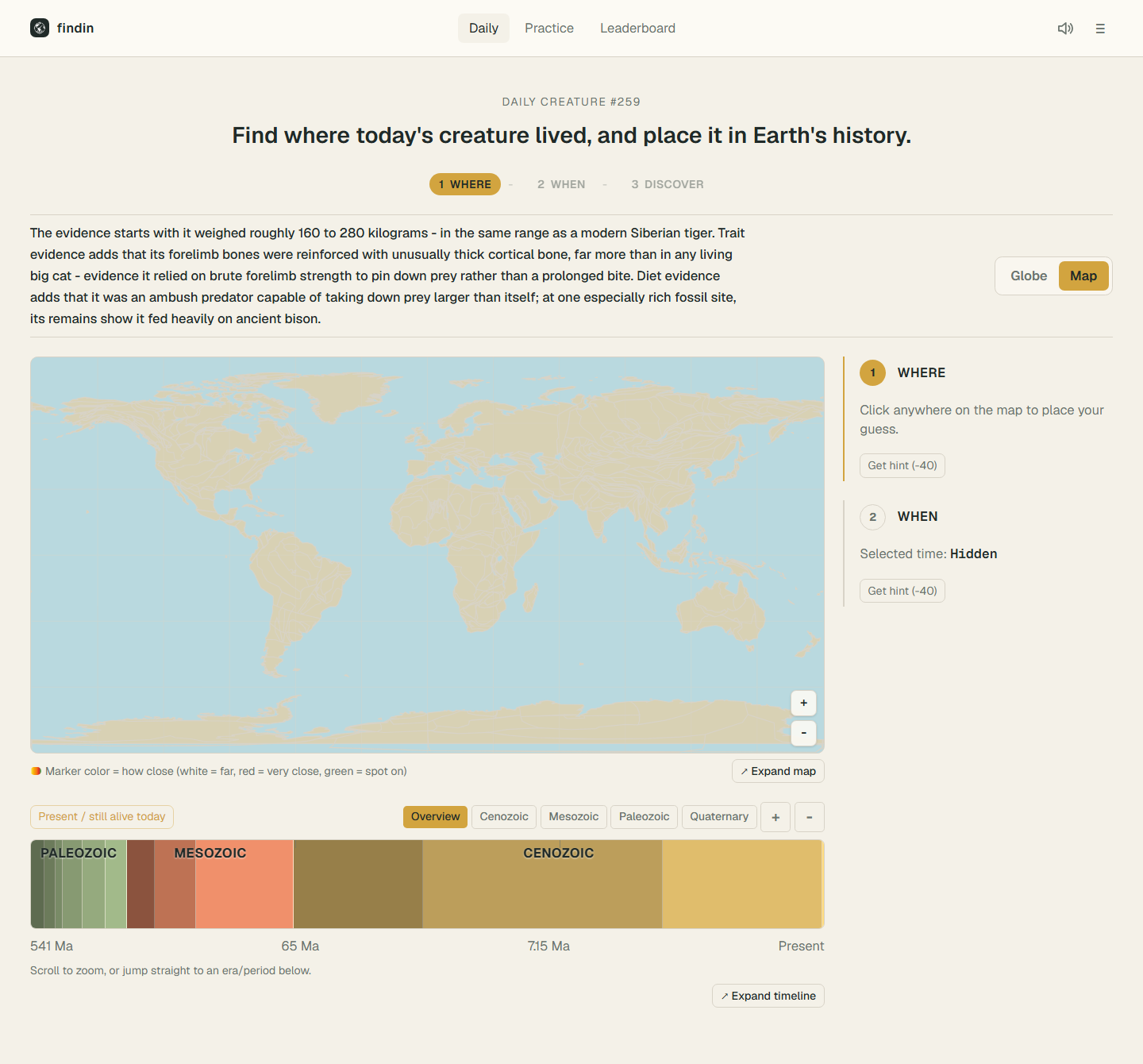Go to the Leaderboard tab
This screenshot has height=1064, width=1143.
click(x=637, y=29)
